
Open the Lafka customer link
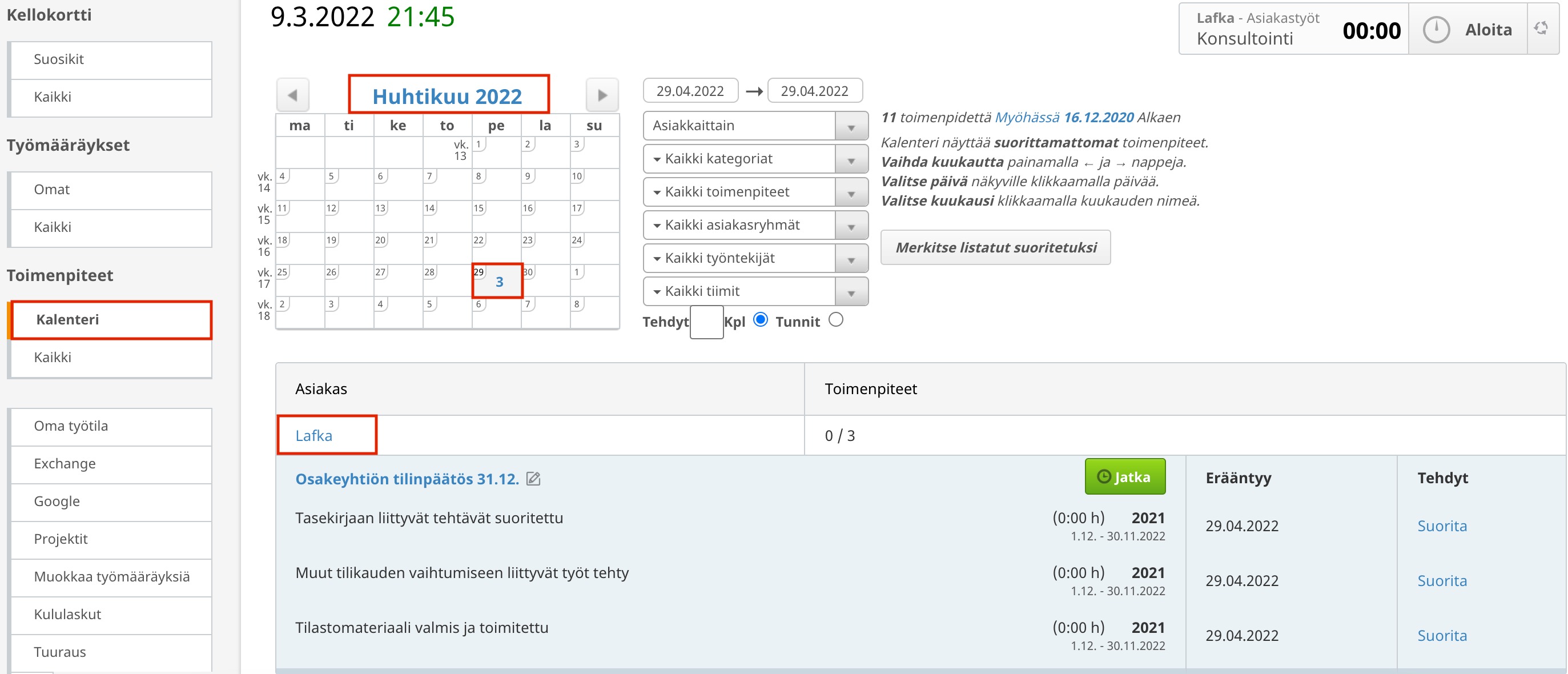tap(313, 436)
